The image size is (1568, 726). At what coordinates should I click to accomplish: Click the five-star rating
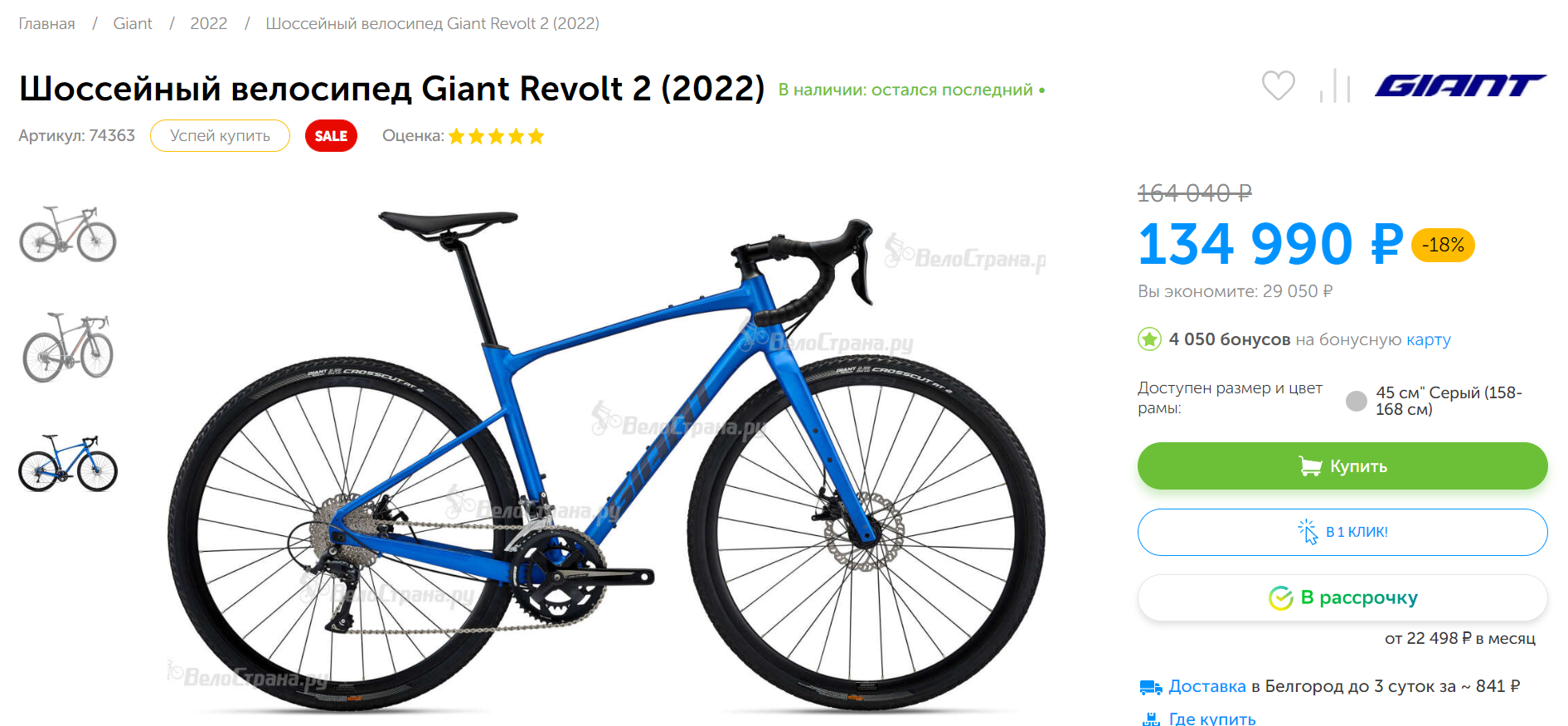[496, 136]
